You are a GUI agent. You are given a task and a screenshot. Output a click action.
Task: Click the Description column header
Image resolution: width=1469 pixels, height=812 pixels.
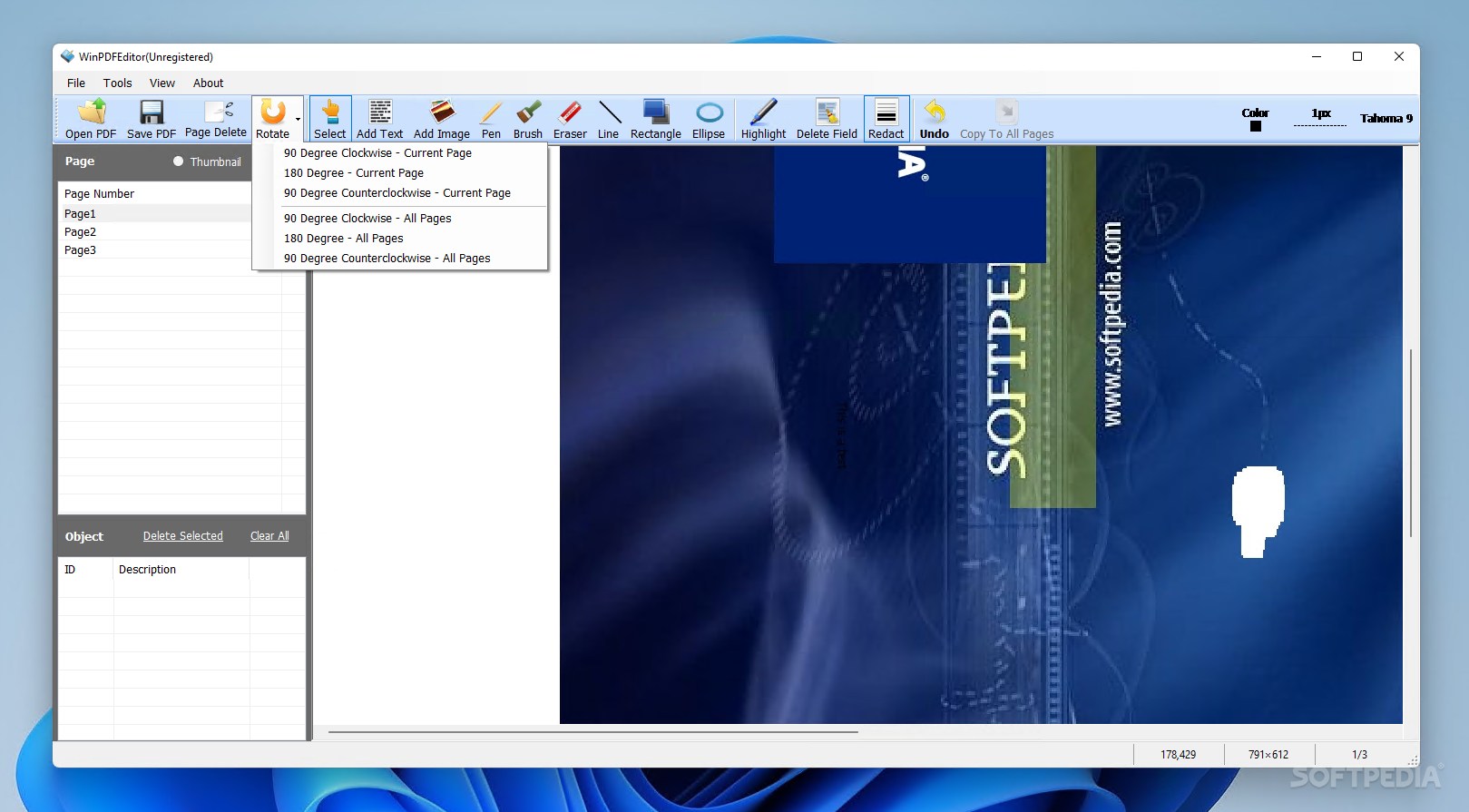(x=181, y=570)
